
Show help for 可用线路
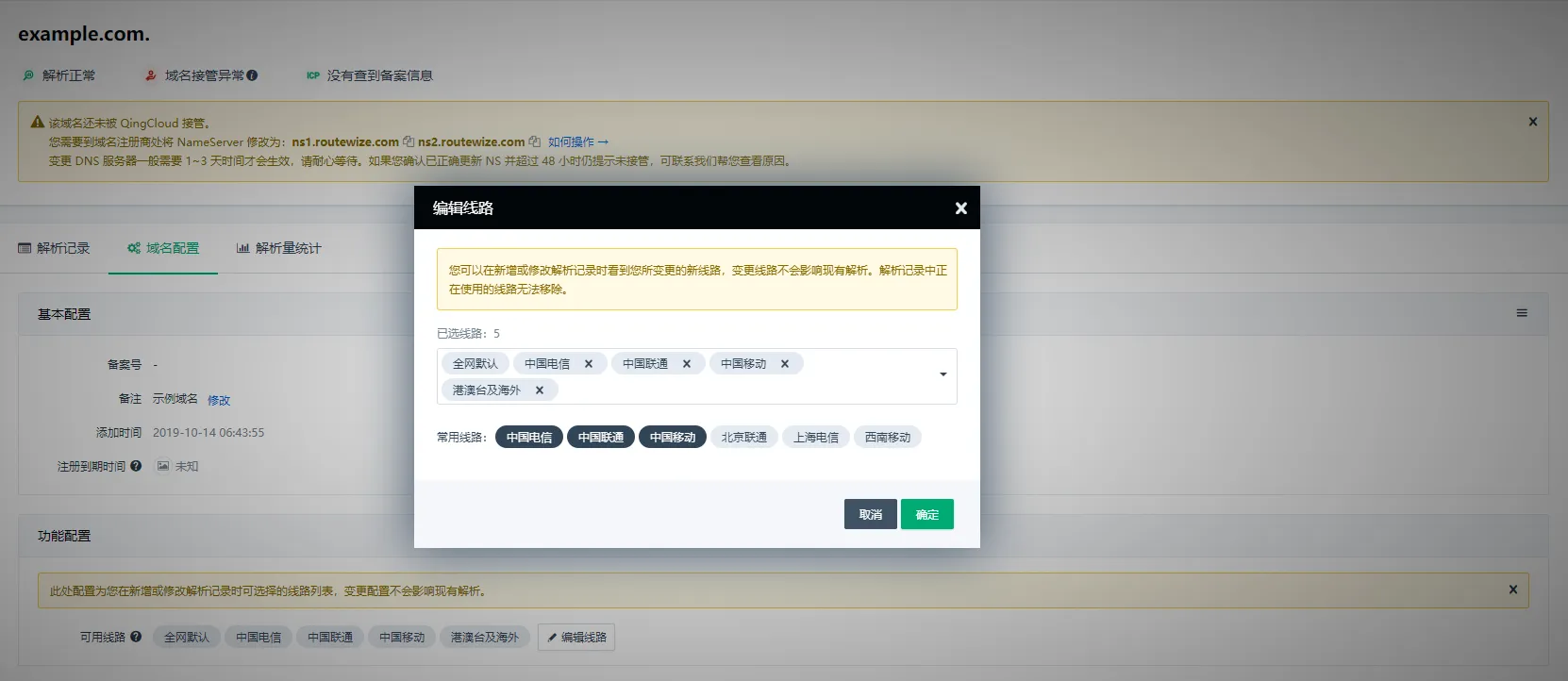click(x=136, y=637)
